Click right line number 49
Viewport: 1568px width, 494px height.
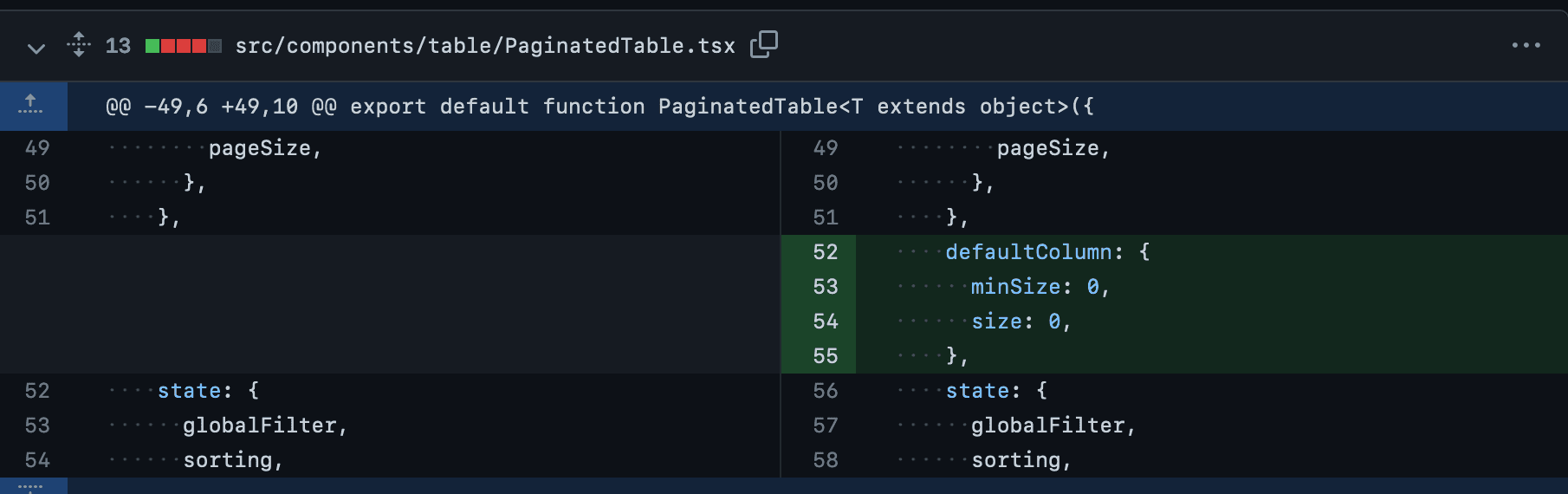click(x=825, y=148)
